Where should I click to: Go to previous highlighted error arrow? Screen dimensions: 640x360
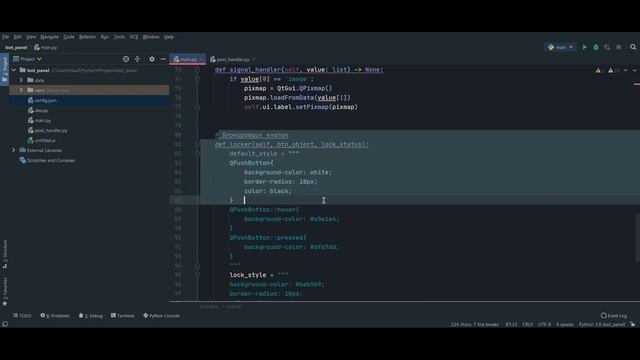click(626, 70)
